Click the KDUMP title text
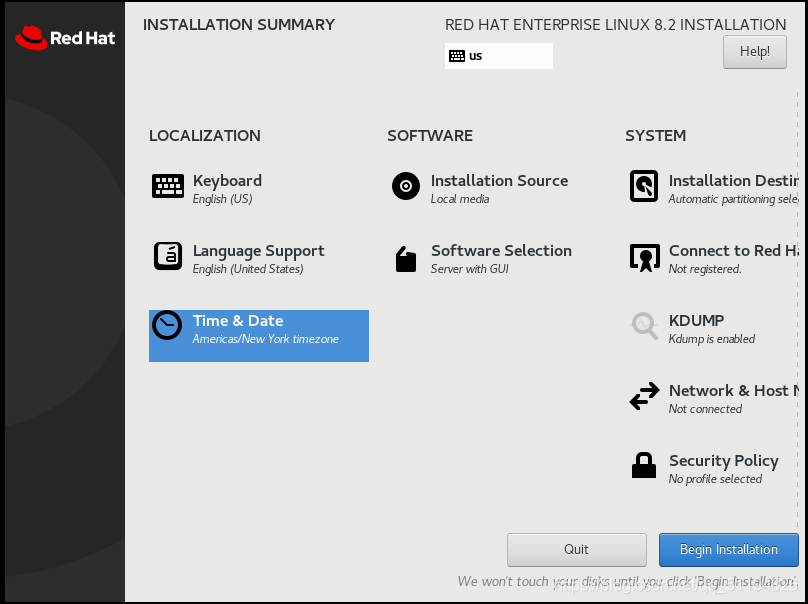The width and height of the screenshot is (808, 604). (x=696, y=321)
